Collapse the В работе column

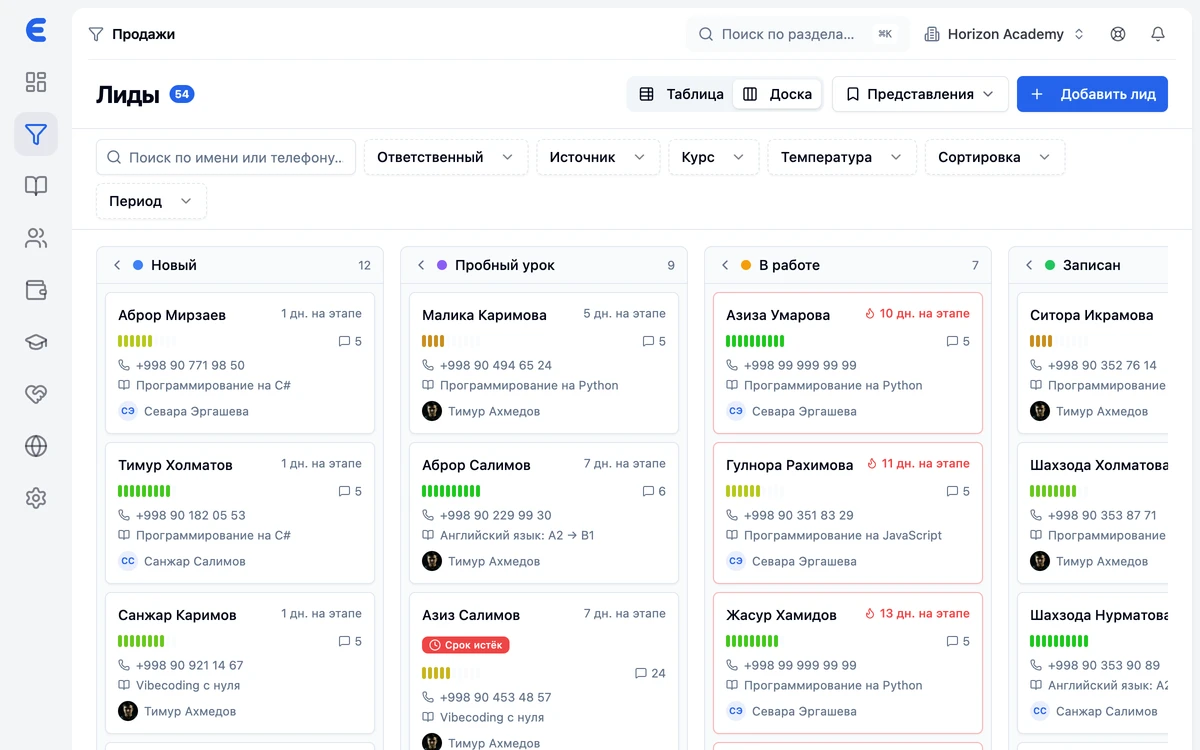pyautogui.click(x=725, y=265)
